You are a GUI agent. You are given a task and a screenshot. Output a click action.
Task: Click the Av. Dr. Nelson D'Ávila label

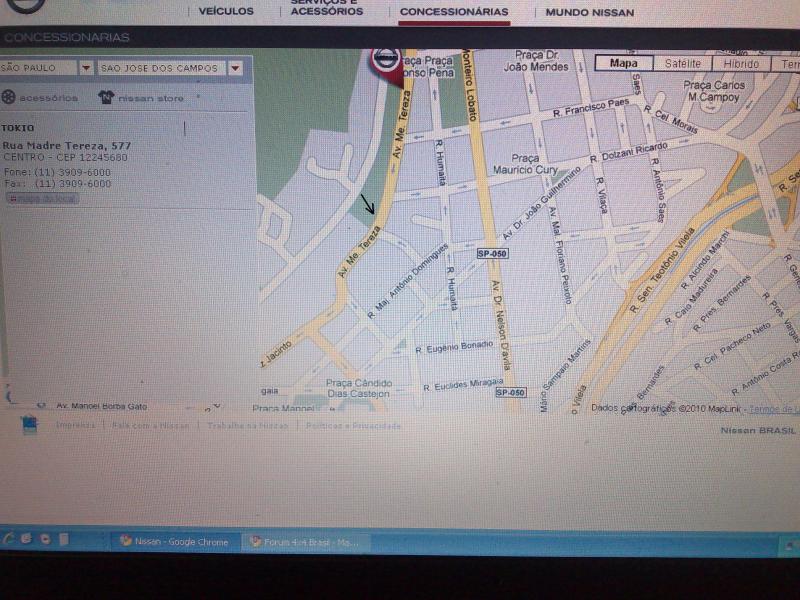coord(500,325)
